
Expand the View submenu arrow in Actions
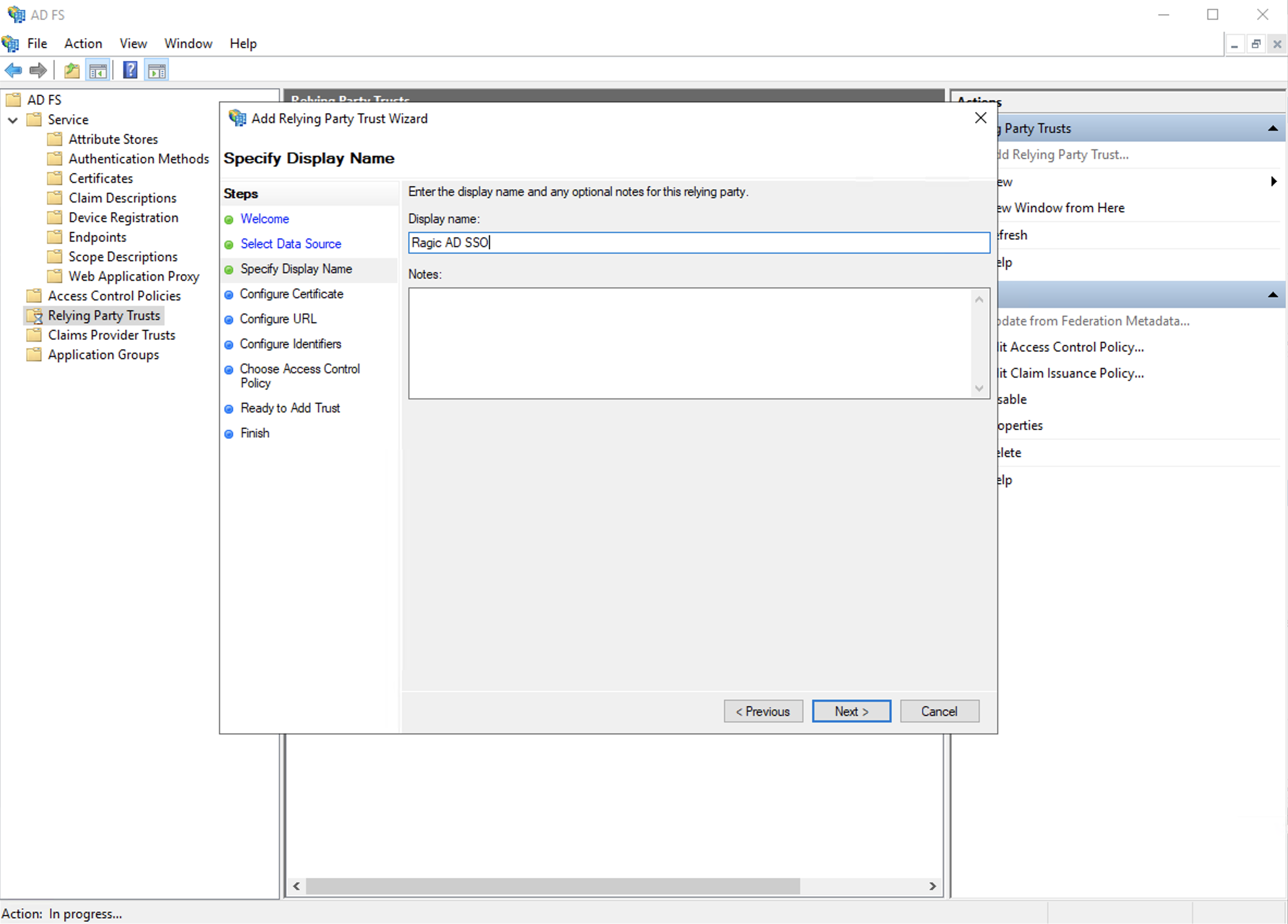pos(1273,182)
